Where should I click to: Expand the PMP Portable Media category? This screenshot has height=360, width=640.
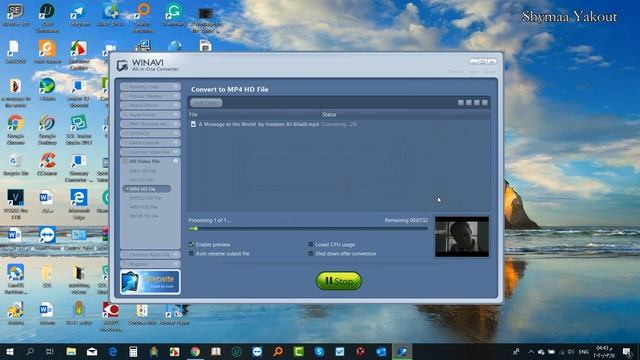tap(150, 124)
